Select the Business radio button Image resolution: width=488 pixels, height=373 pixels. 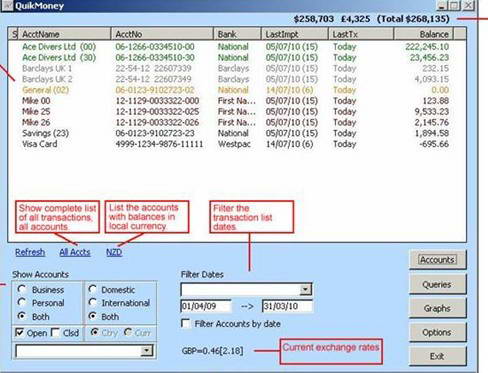tap(22, 289)
